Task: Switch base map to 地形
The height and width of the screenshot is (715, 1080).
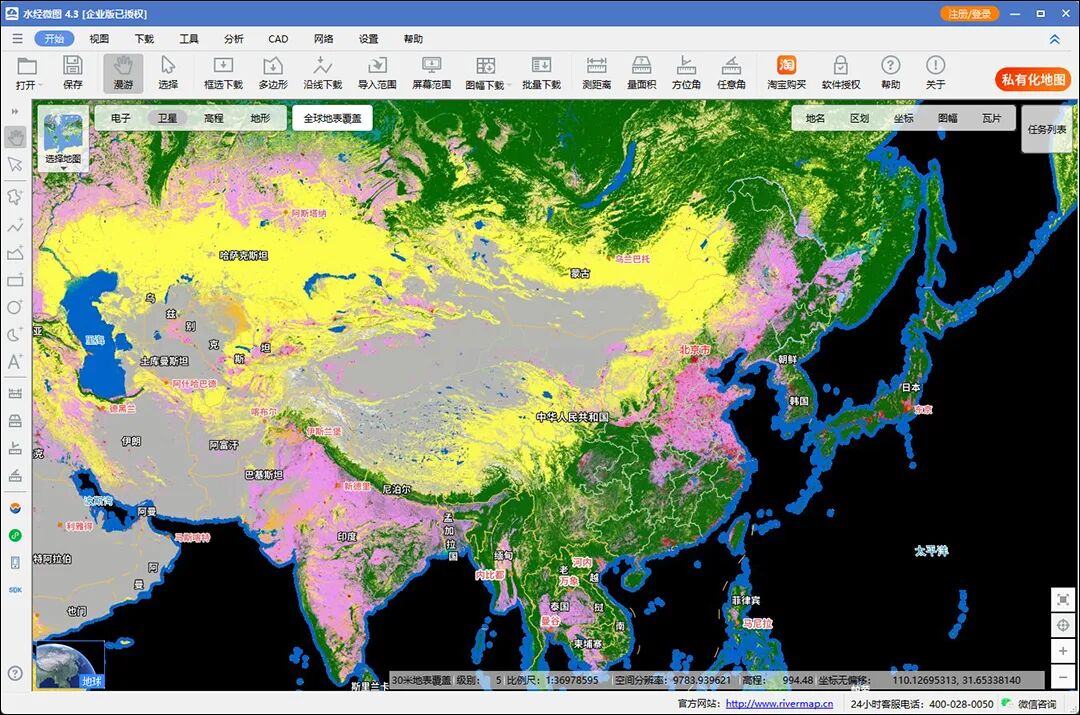Action: click(x=260, y=118)
